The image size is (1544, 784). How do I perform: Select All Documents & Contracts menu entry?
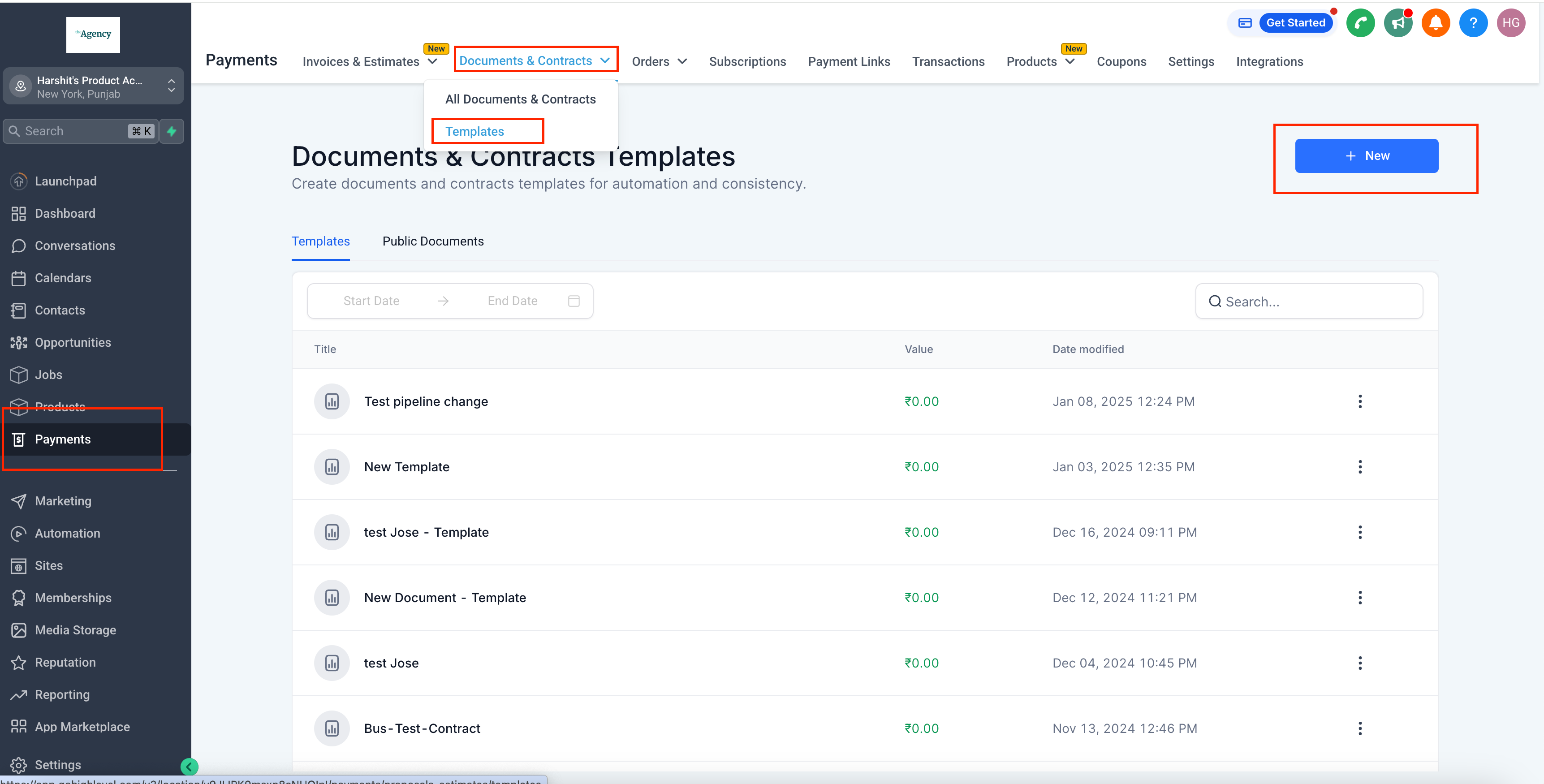(x=520, y=99)
